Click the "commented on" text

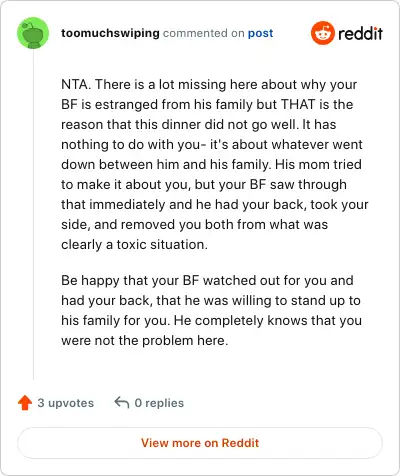point(204,33)
